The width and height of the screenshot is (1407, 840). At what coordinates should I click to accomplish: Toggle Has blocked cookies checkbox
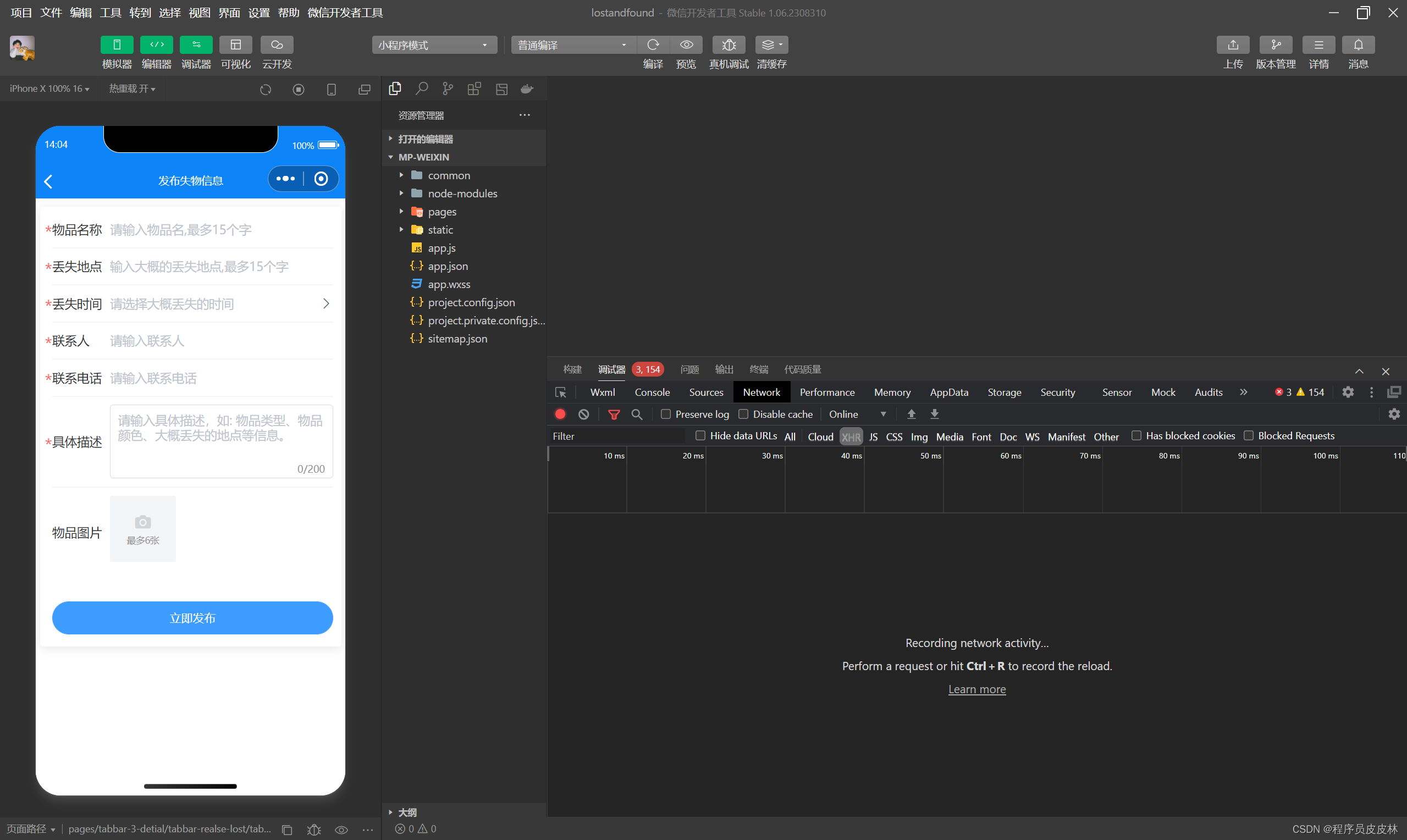[x=1135, y=435]
